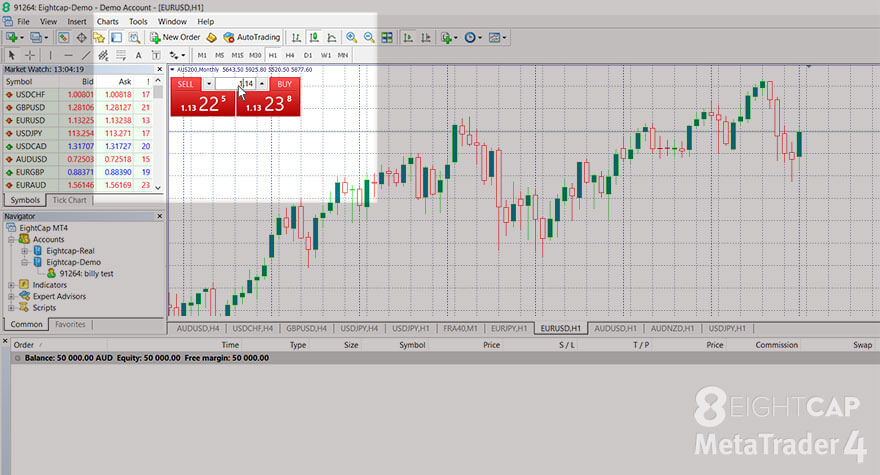Open the Templates dropdown icon

[497, 38]
